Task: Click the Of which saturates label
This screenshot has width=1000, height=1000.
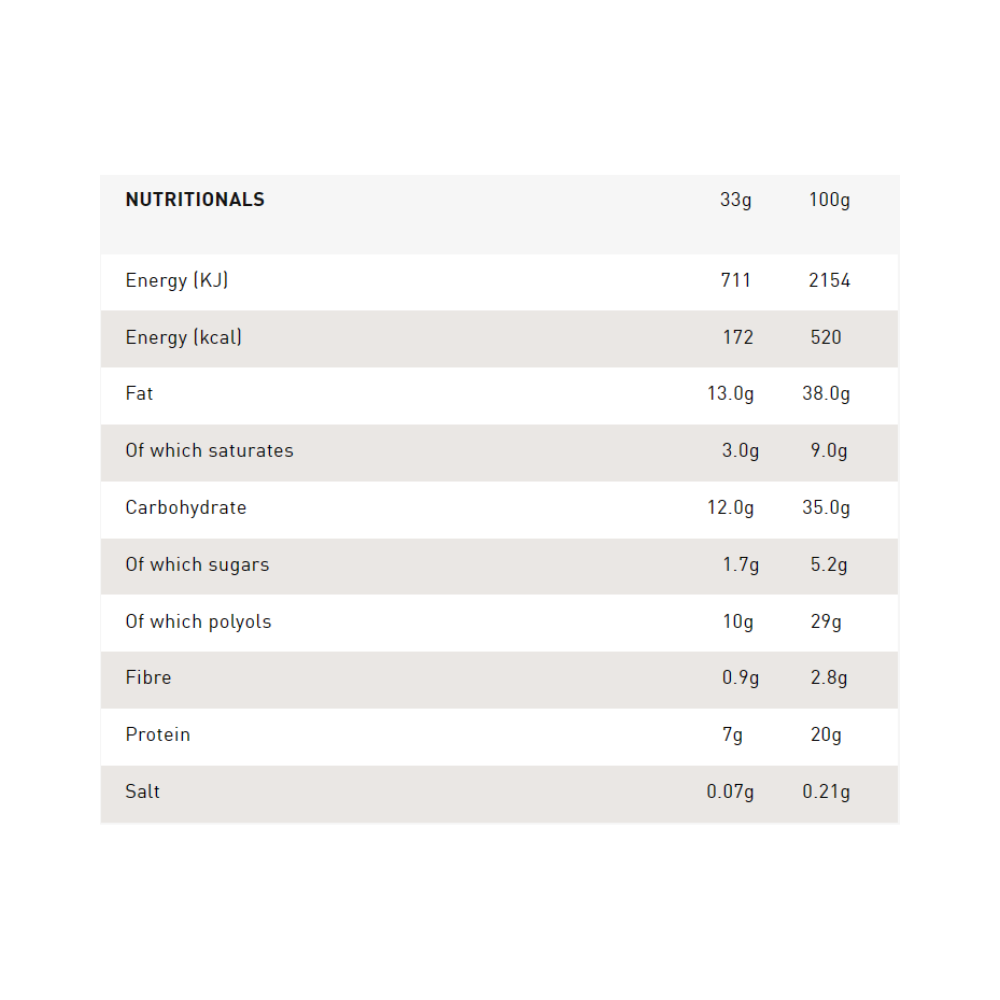Action: click(210, 451)
